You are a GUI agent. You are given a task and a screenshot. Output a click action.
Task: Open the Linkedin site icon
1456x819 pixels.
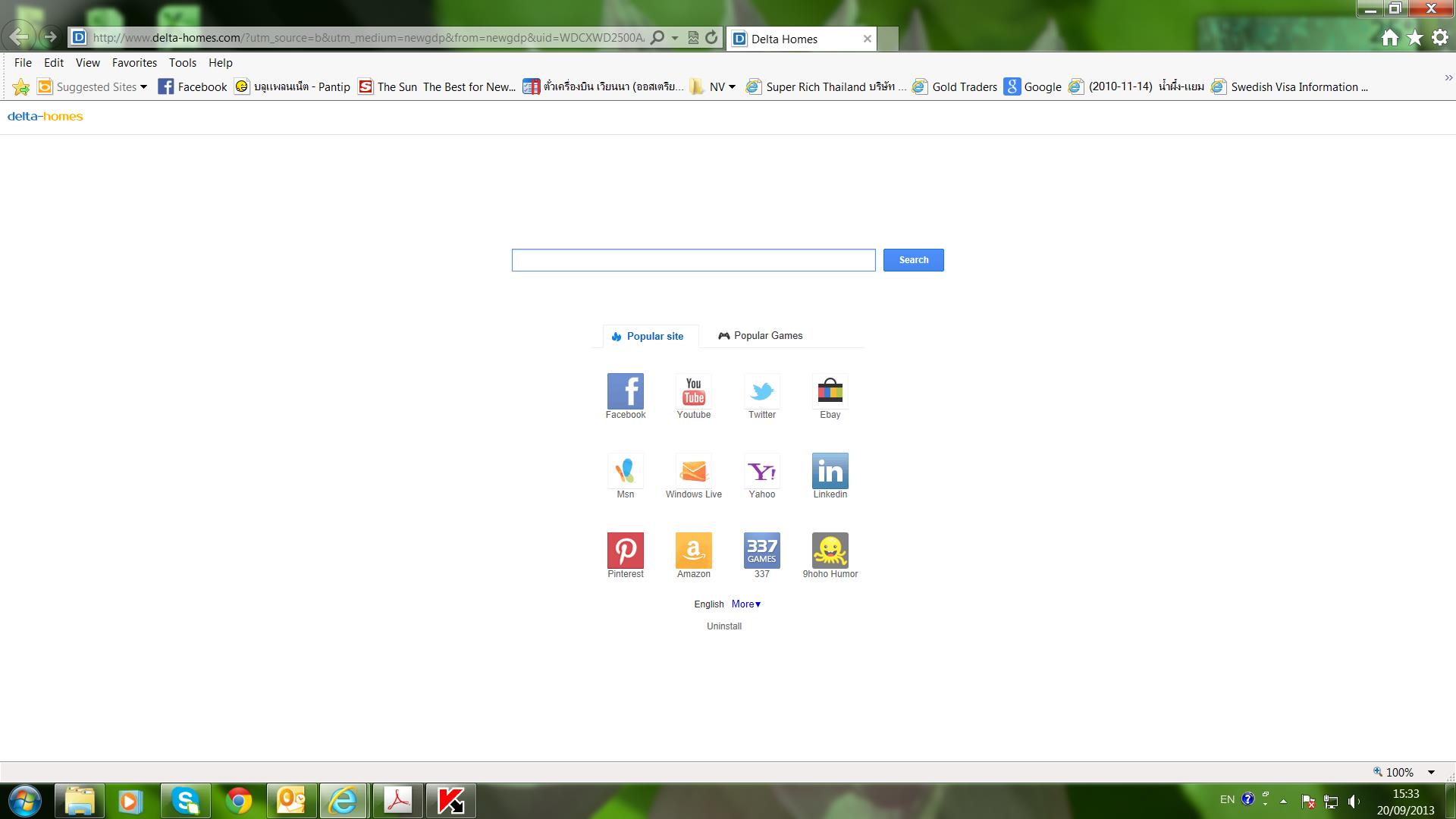(x=830, y=471)
